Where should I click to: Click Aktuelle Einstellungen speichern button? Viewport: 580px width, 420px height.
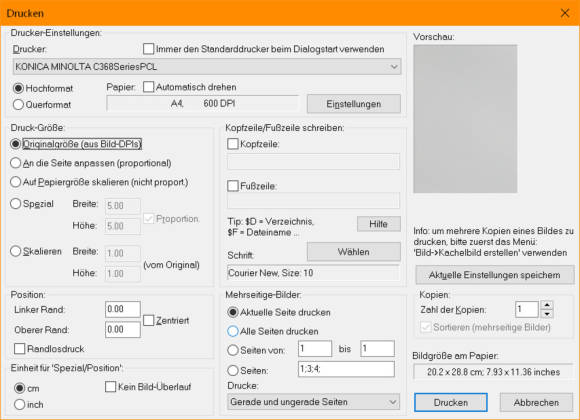tap(495, 275)
